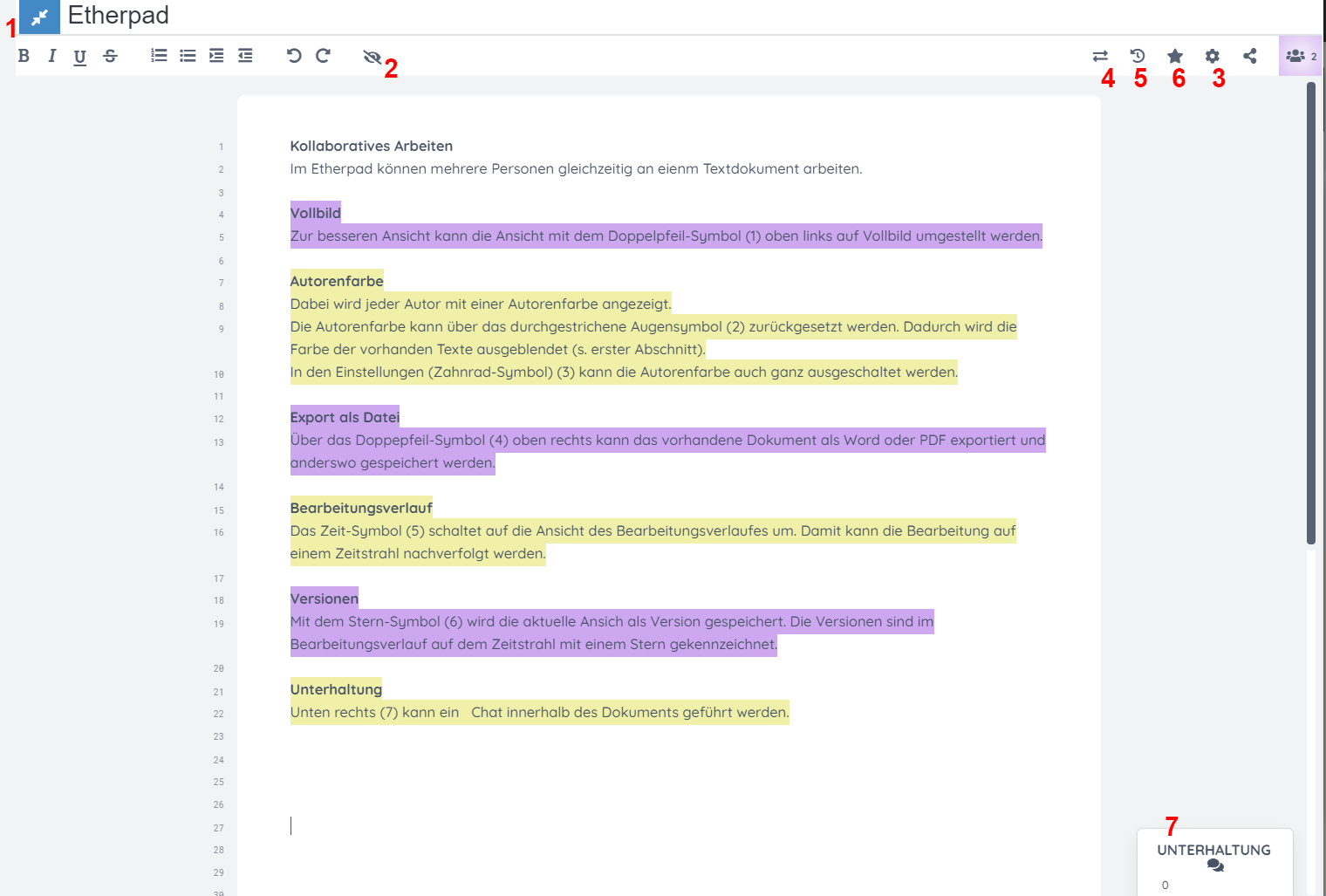This screenshot has width=1326, height=896.
Task: Click the heading 'Bearbeitungsverlauf'
Action: coord(361,508)
